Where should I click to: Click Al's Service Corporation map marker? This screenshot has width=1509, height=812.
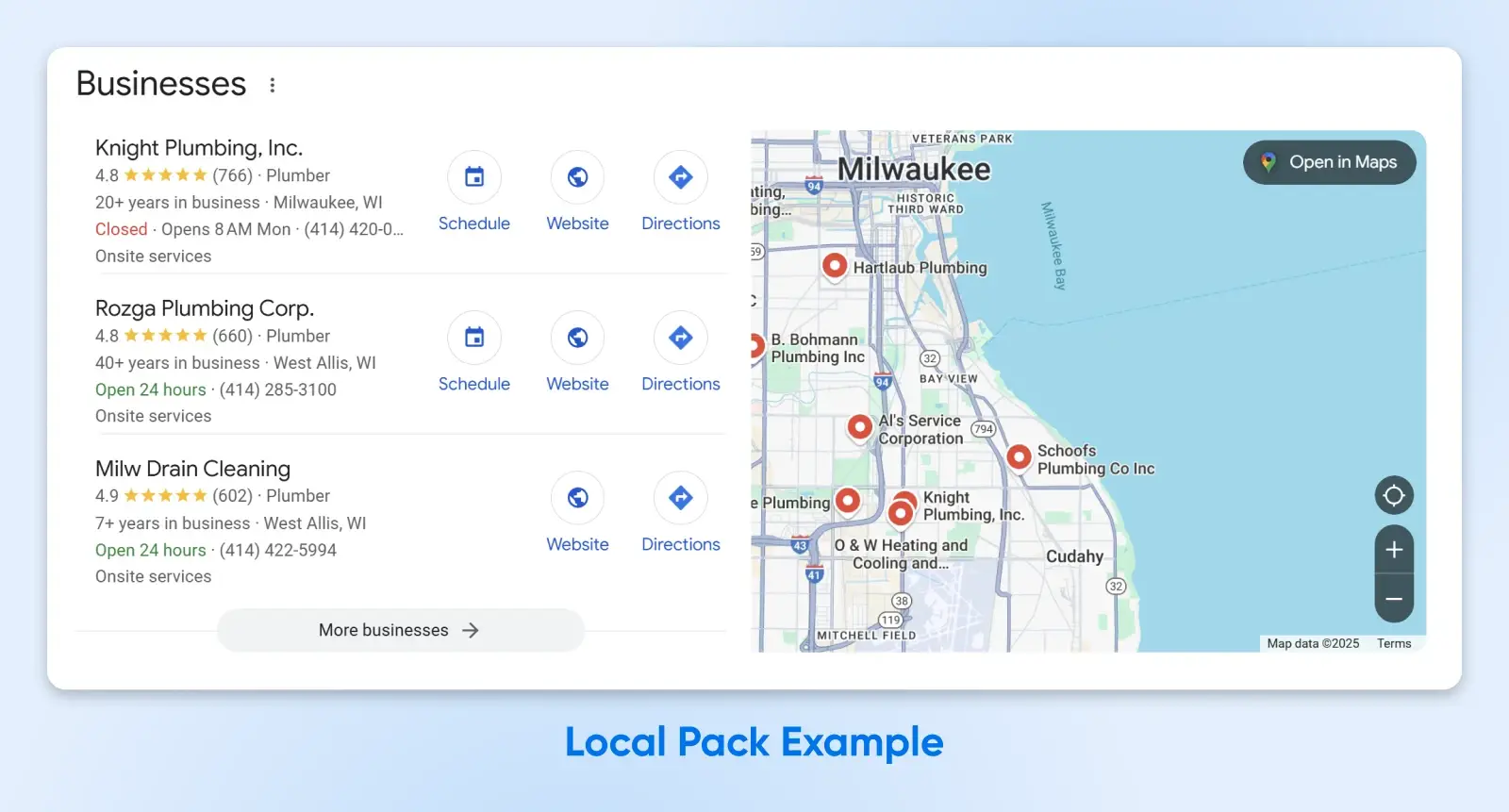[x=859, y=426]
